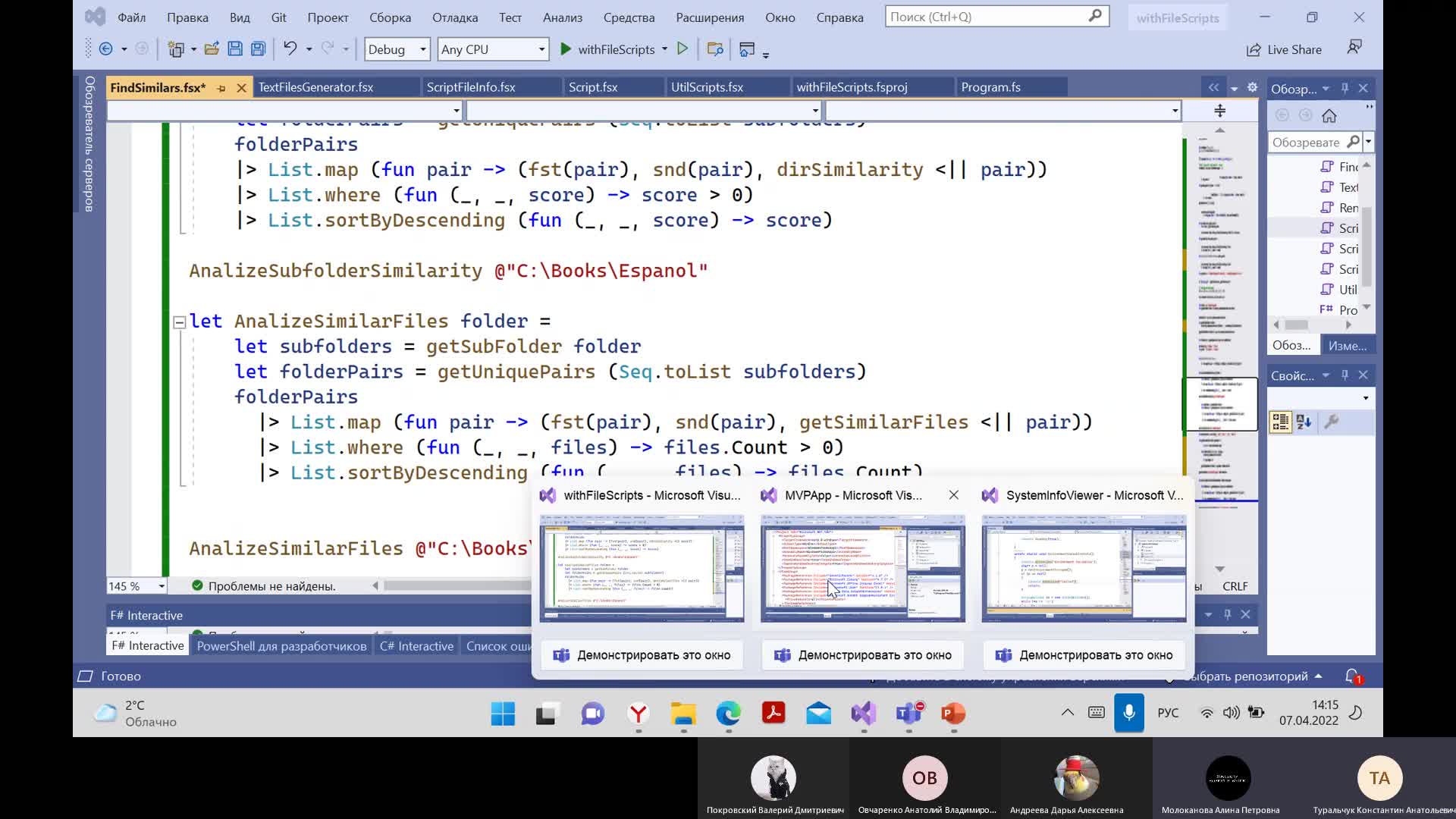Click the editor horizontal scrollbar thumb

click(x=457, y=586)
